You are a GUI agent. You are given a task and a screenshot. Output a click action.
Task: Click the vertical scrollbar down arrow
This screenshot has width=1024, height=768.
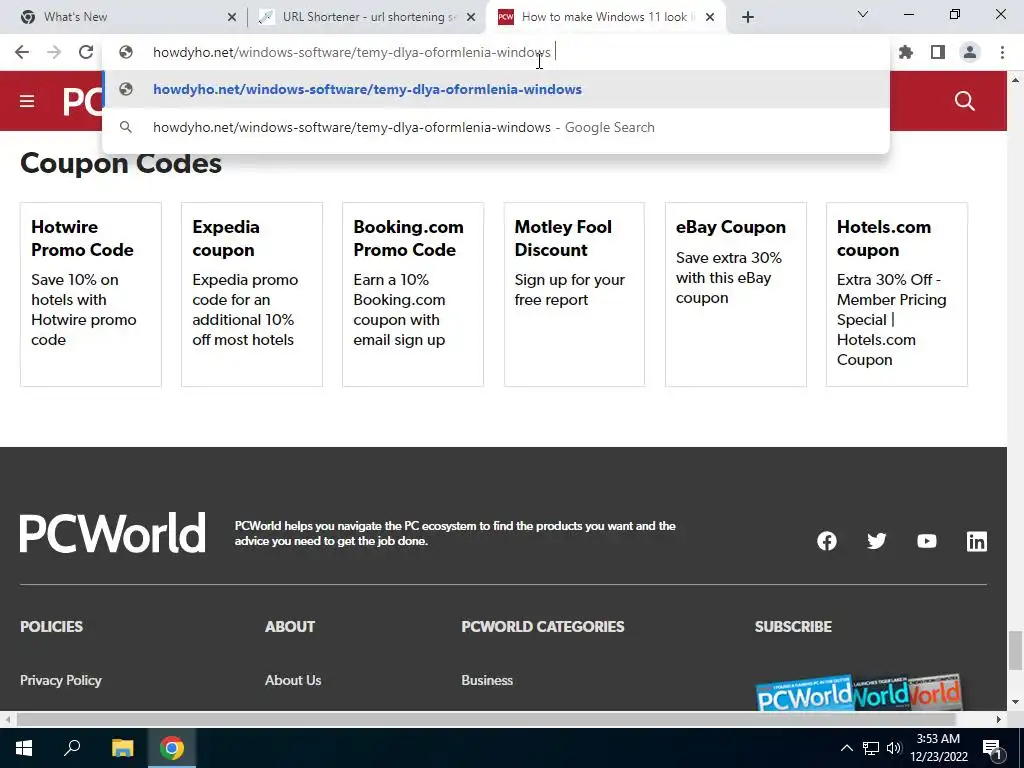[1015, 703]
